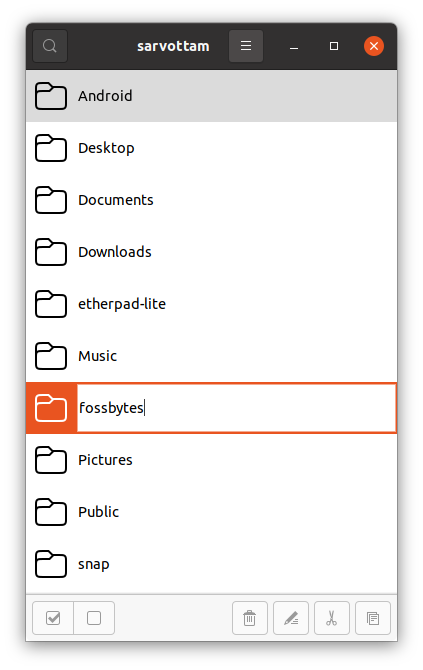
Task: Open the Documents folder
Action: coord(212,200)
